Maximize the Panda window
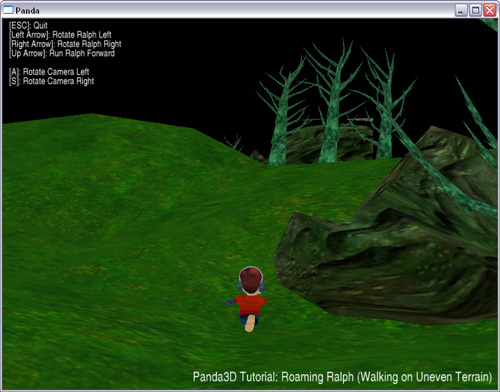 point(475,10)
